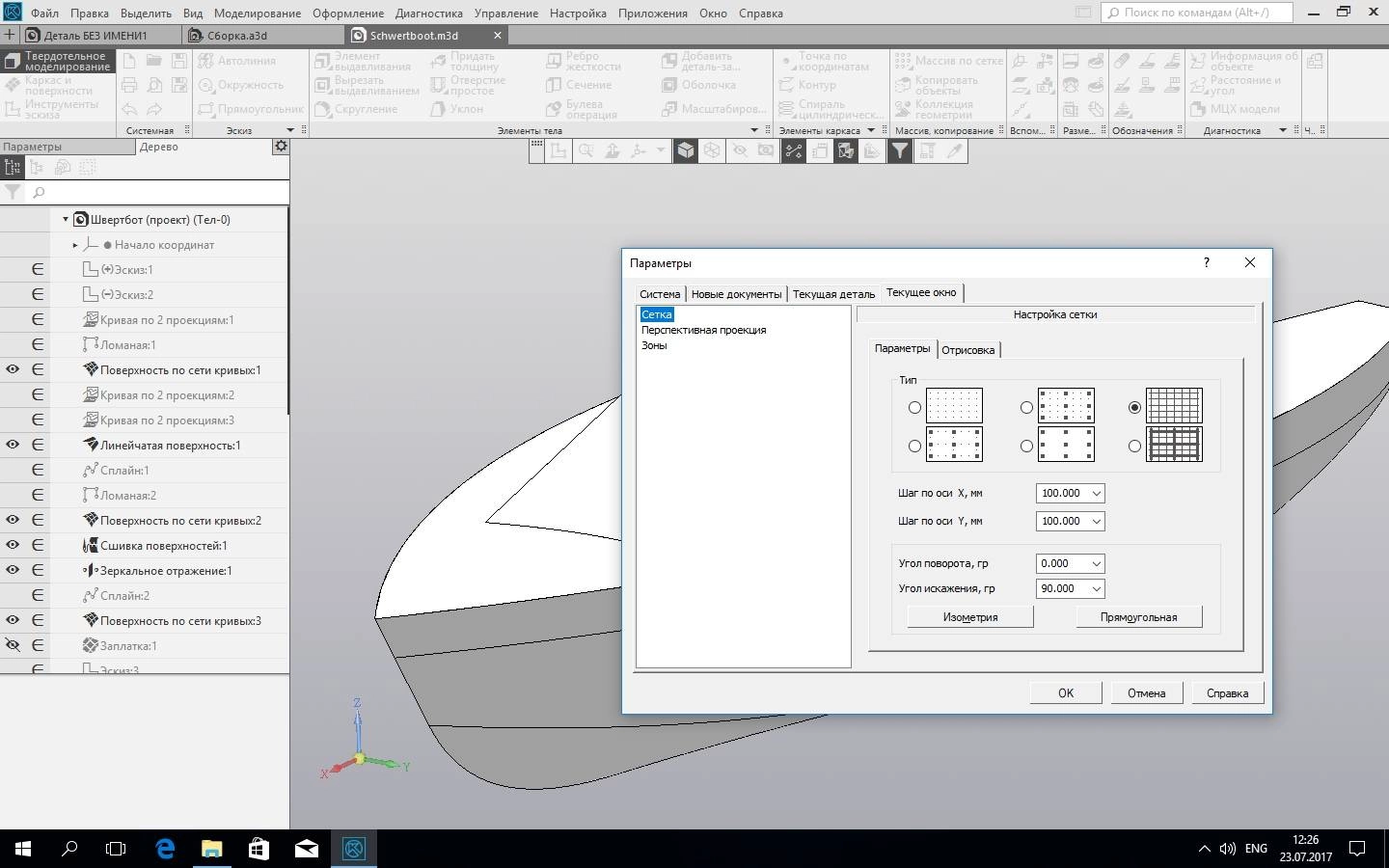Collapse the Швертбот (проект) tree root
Screen dimensions: 1389x868
tap(66, 220)
